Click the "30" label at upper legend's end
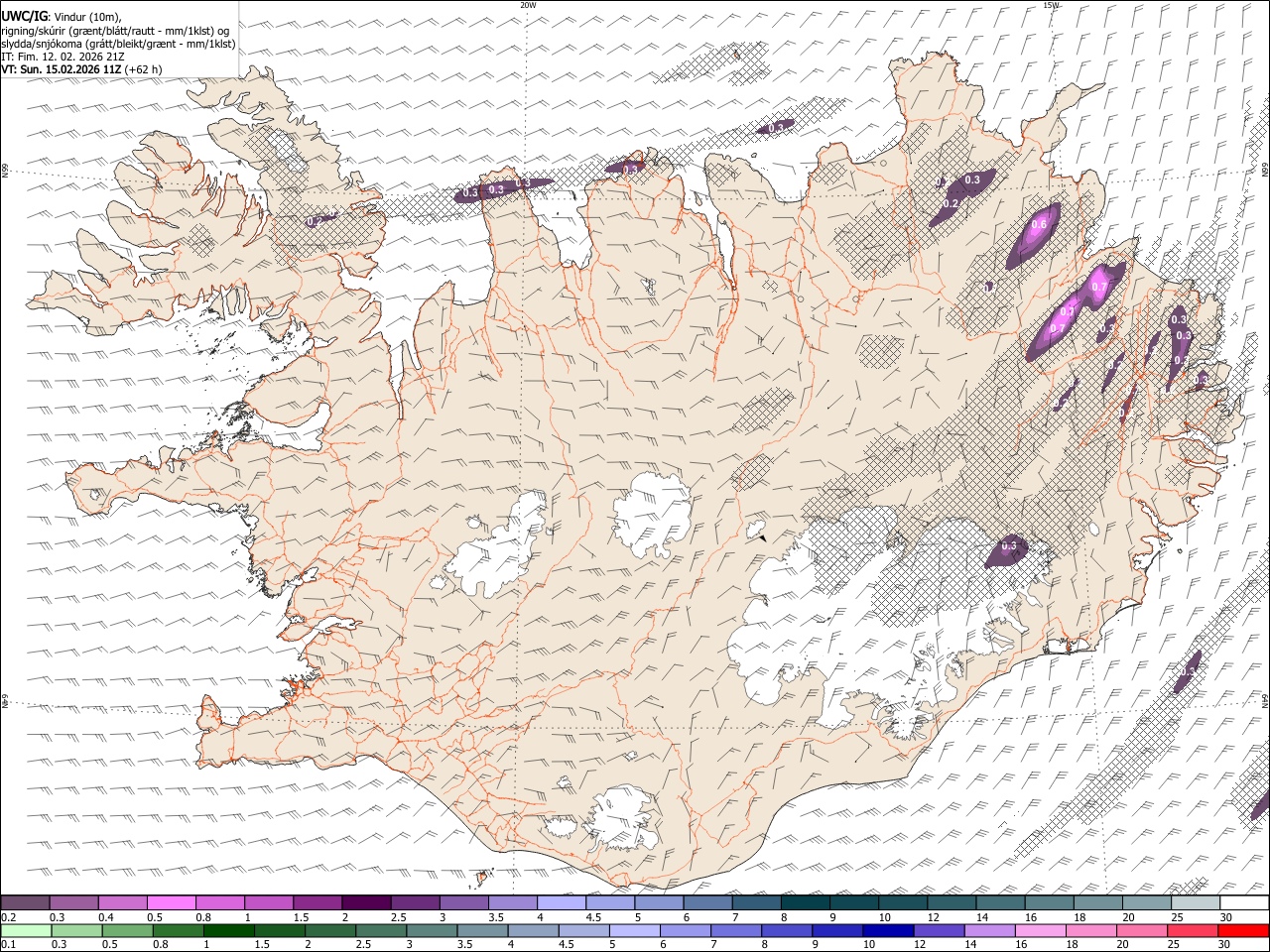Image resolution: width=1270 pixels, height=952 pixels. pyautogui.click(x=1226, y=917)
